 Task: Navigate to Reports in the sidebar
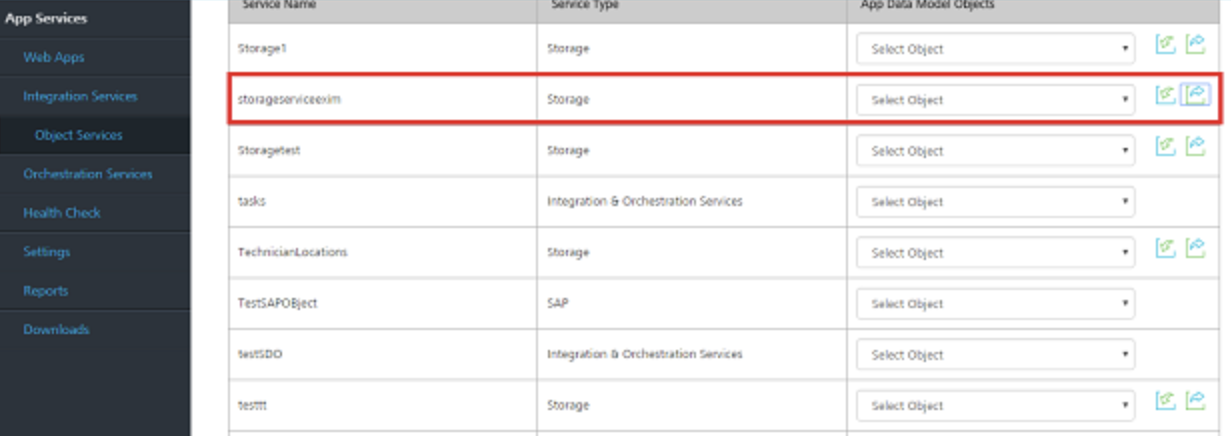coord(46,291)
